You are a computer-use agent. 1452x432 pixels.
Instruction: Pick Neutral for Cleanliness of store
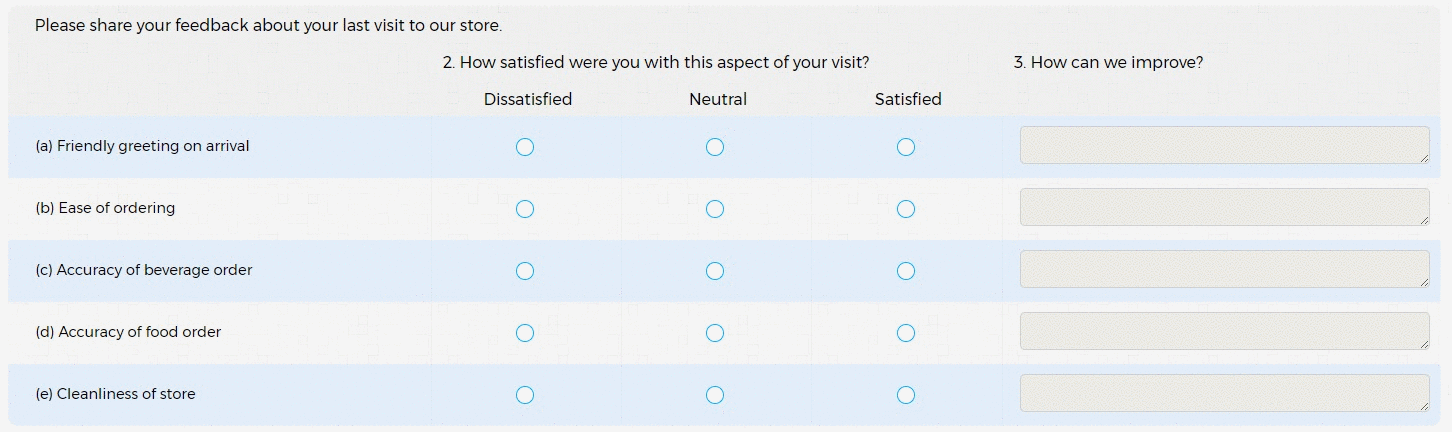[x=715, y=395]
